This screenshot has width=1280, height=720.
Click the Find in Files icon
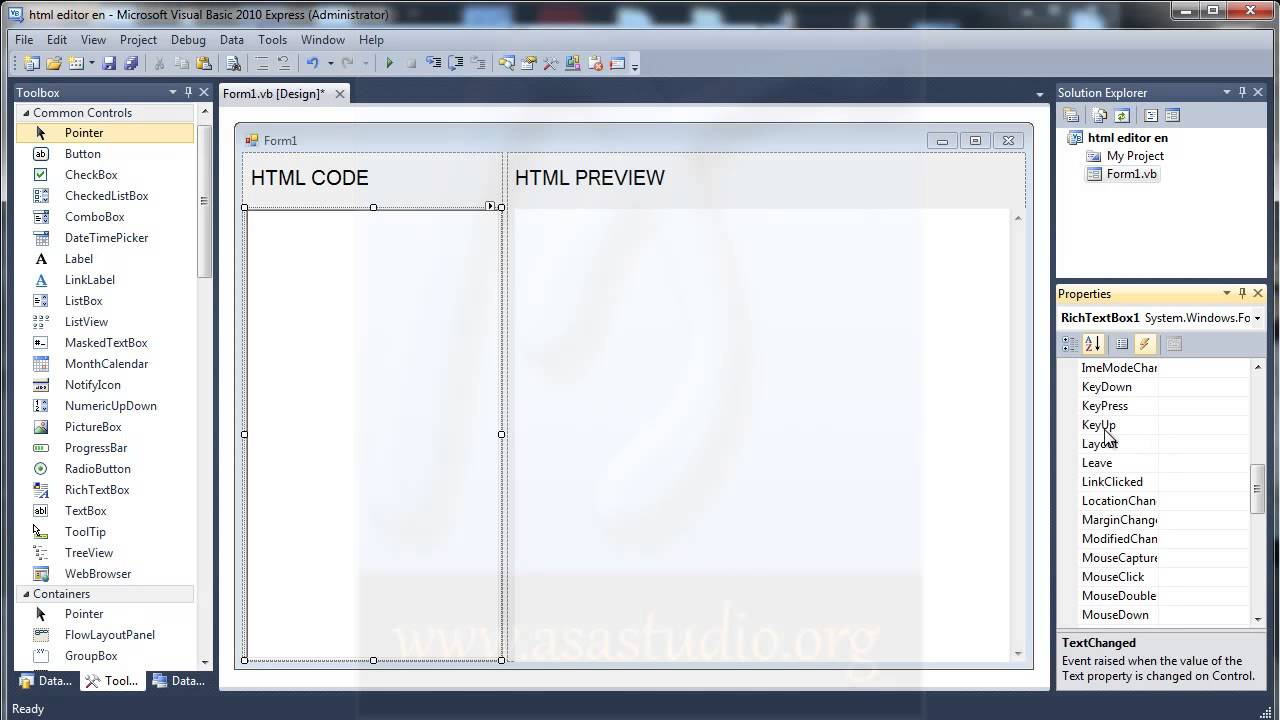pos(233,63)
